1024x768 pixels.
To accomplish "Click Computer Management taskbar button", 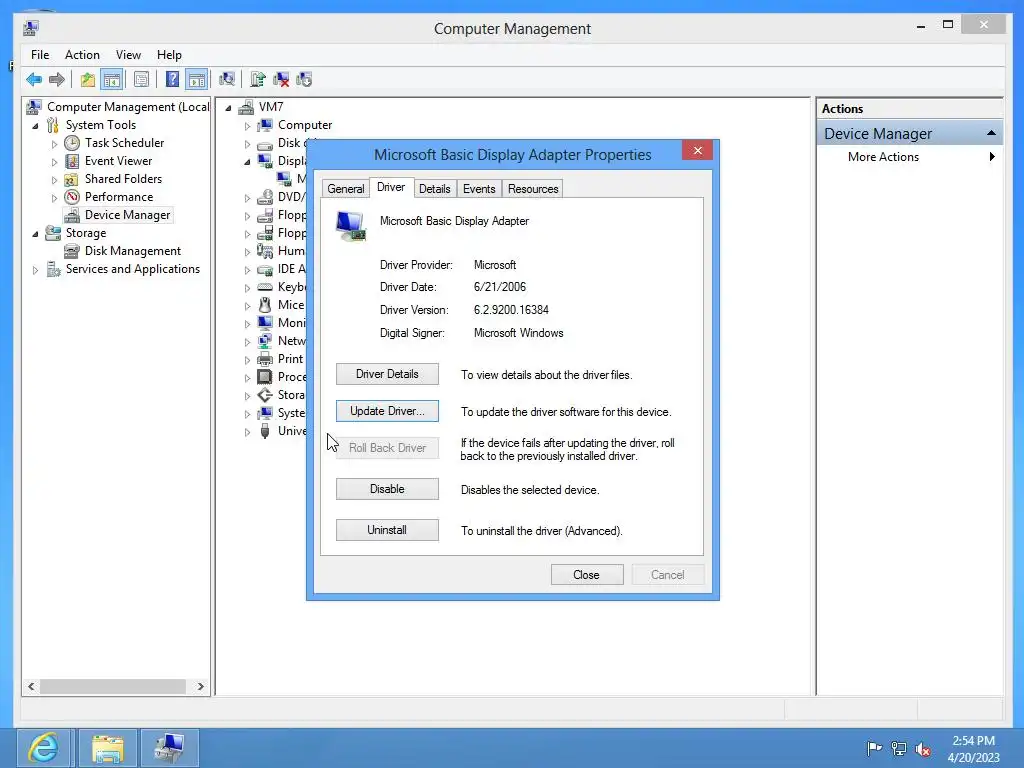I will [x=170, y=748].
